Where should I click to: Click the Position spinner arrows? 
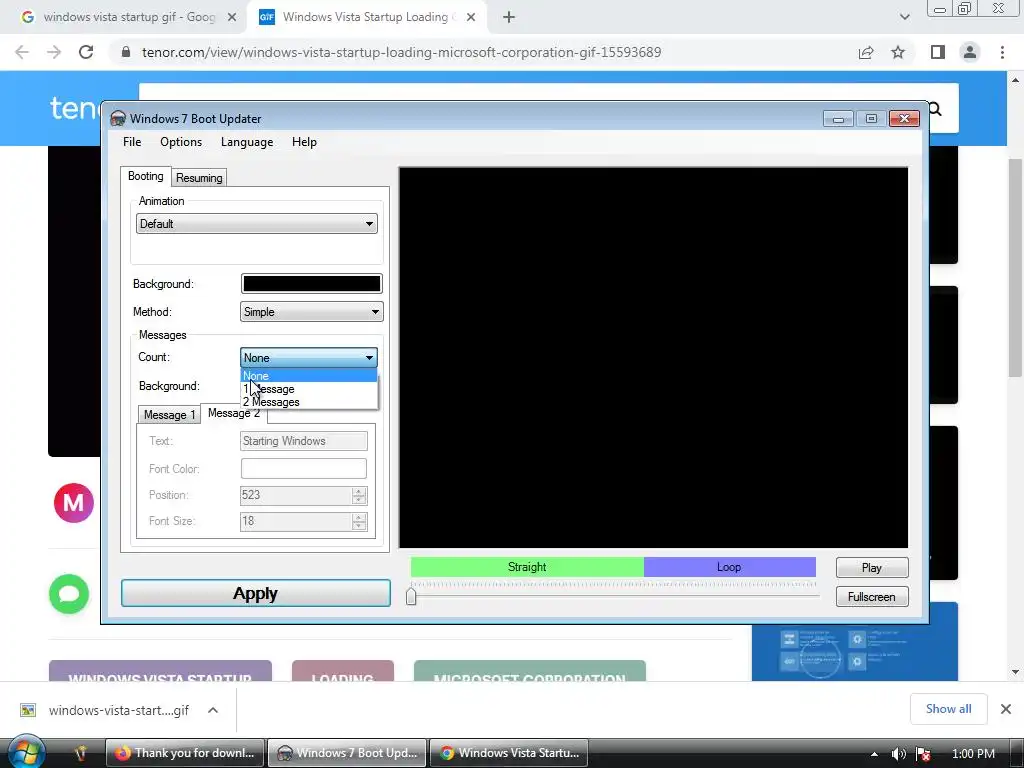[359, 495]
